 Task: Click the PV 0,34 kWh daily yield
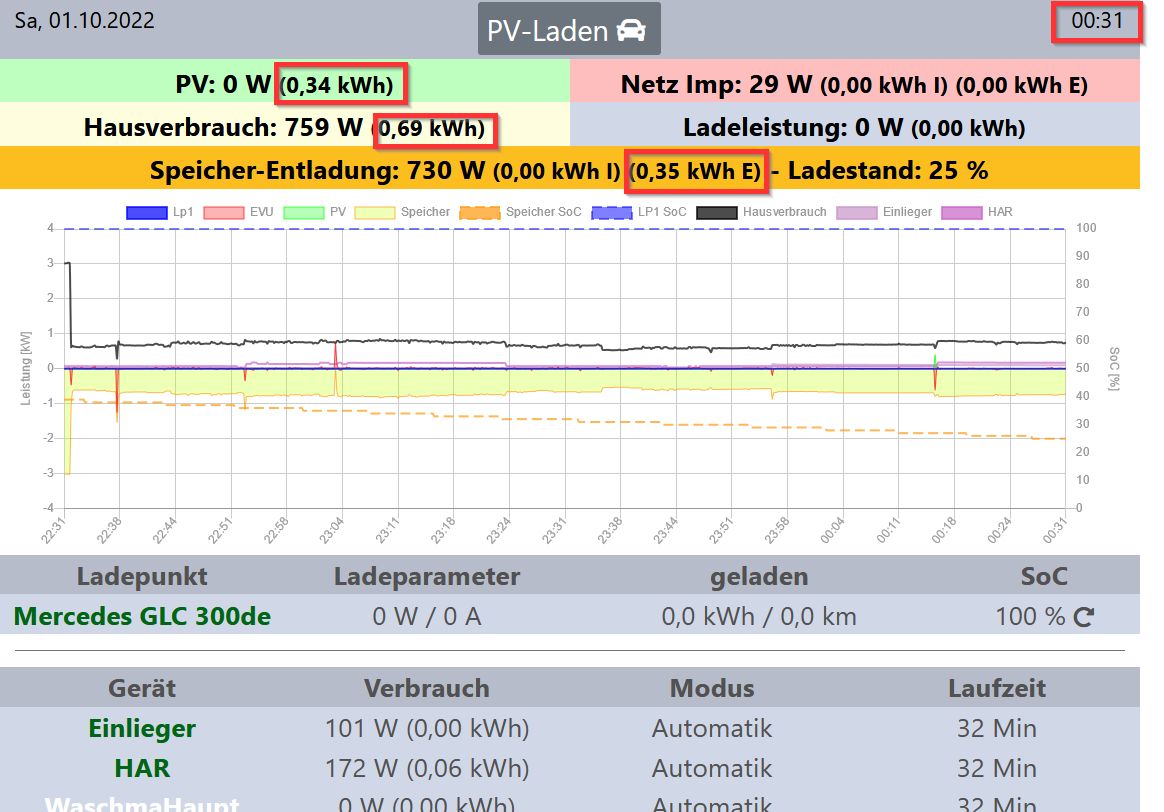click(x=337, y=85)
